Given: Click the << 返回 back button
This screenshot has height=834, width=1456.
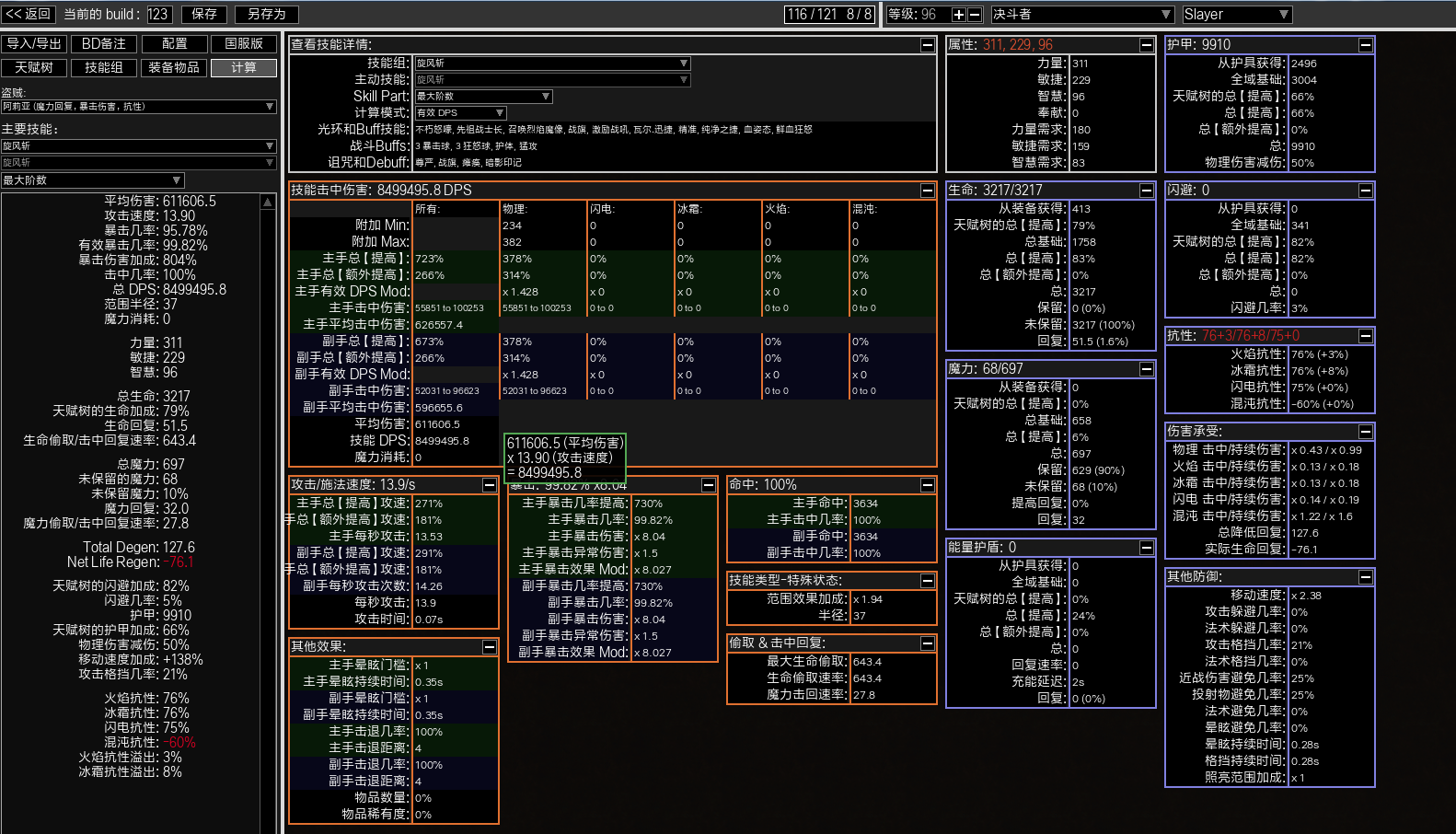Looking at the screenshot, I should click(x=29, y=15).
